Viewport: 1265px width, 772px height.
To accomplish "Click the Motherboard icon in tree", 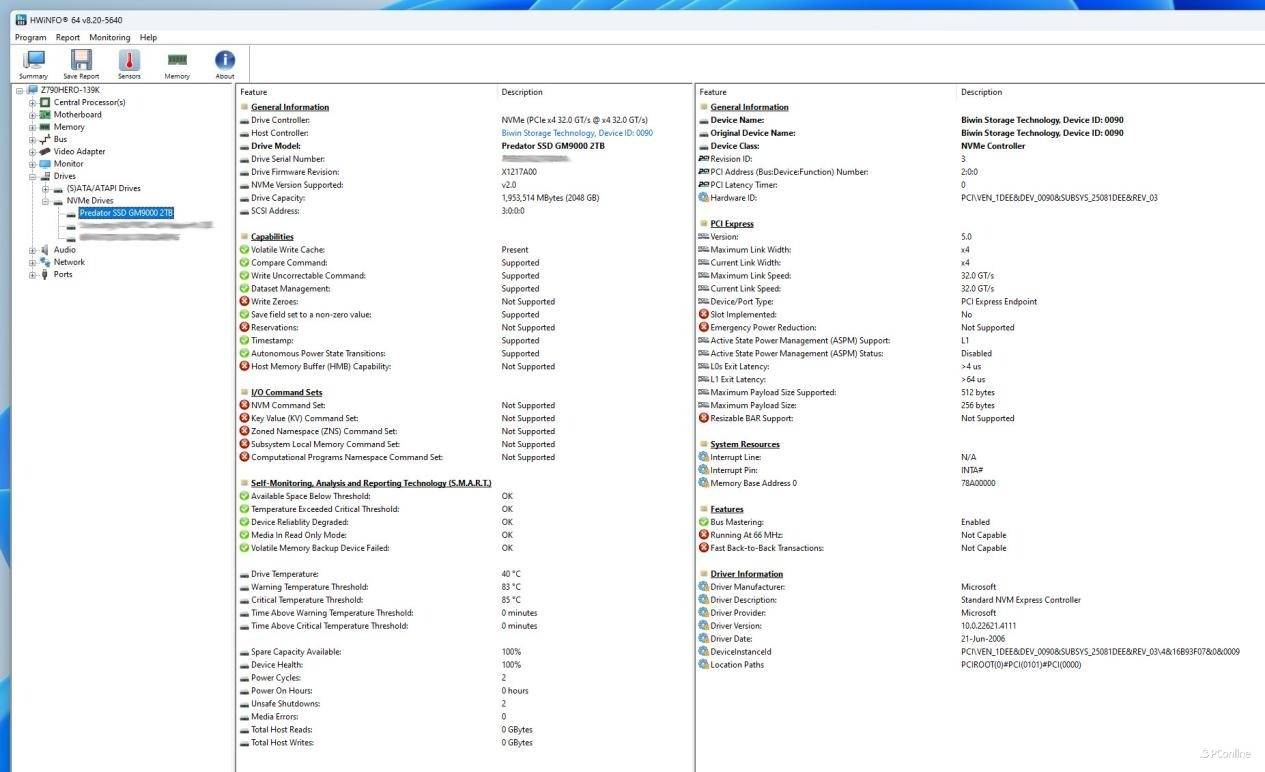I will pos(45,115).
